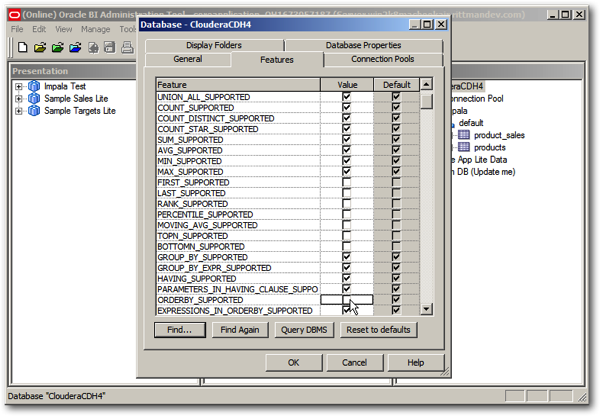Click LAST_SUPPORTED Default column checkbox
The image size is (600, 416).
coord(396,193)
